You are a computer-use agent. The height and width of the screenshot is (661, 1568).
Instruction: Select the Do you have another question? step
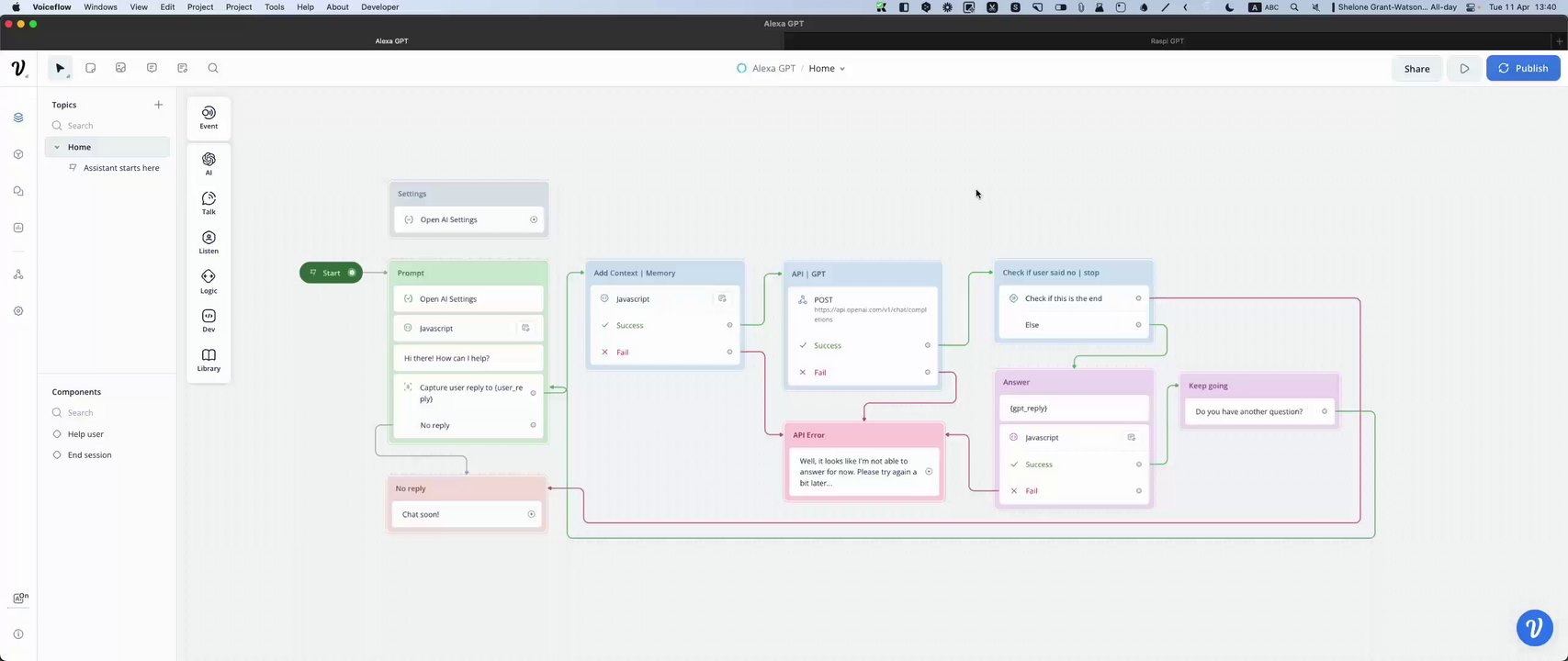[x=1259, y=411]
